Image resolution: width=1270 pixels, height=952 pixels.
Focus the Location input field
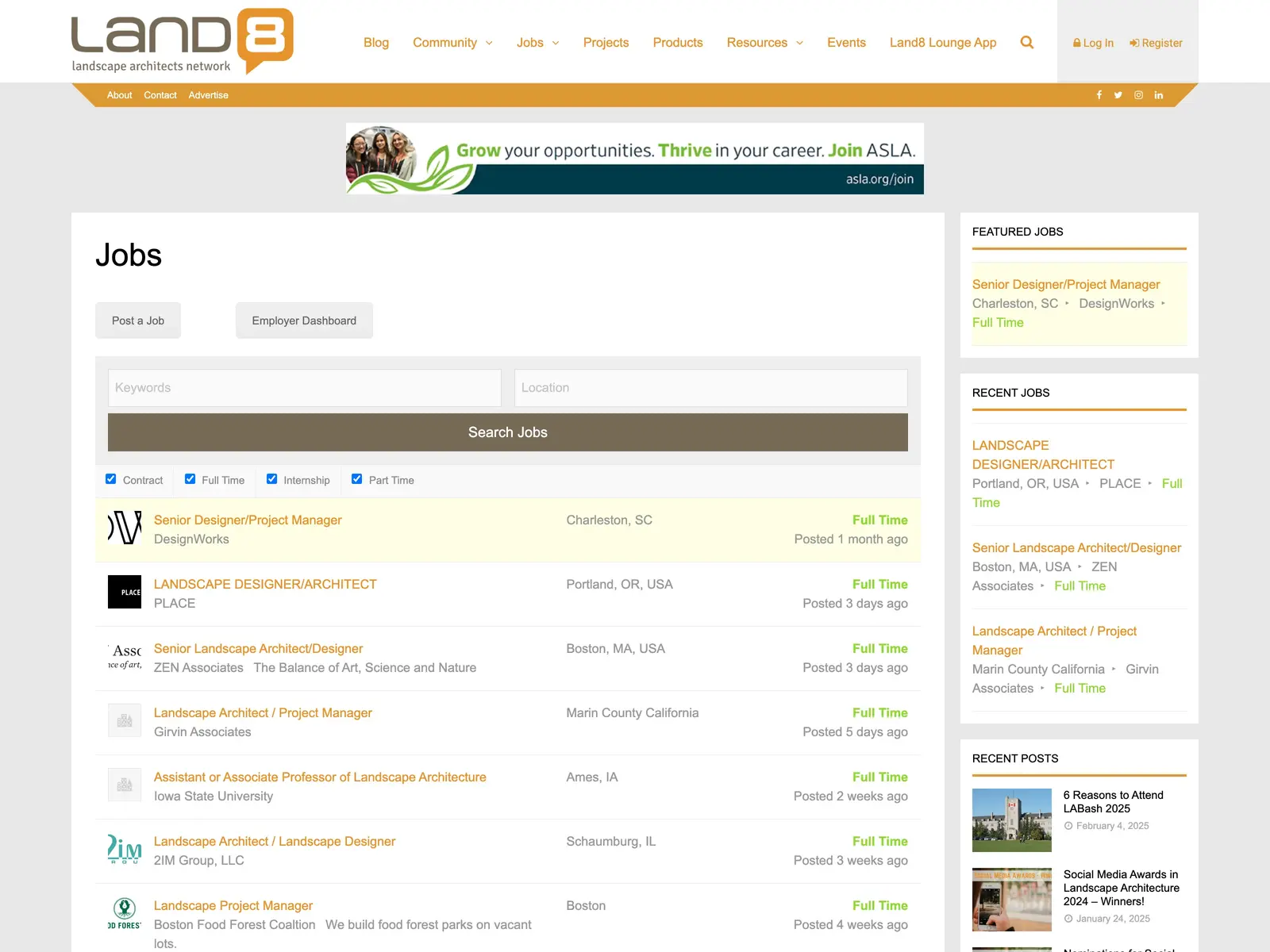tap(711, 388)
